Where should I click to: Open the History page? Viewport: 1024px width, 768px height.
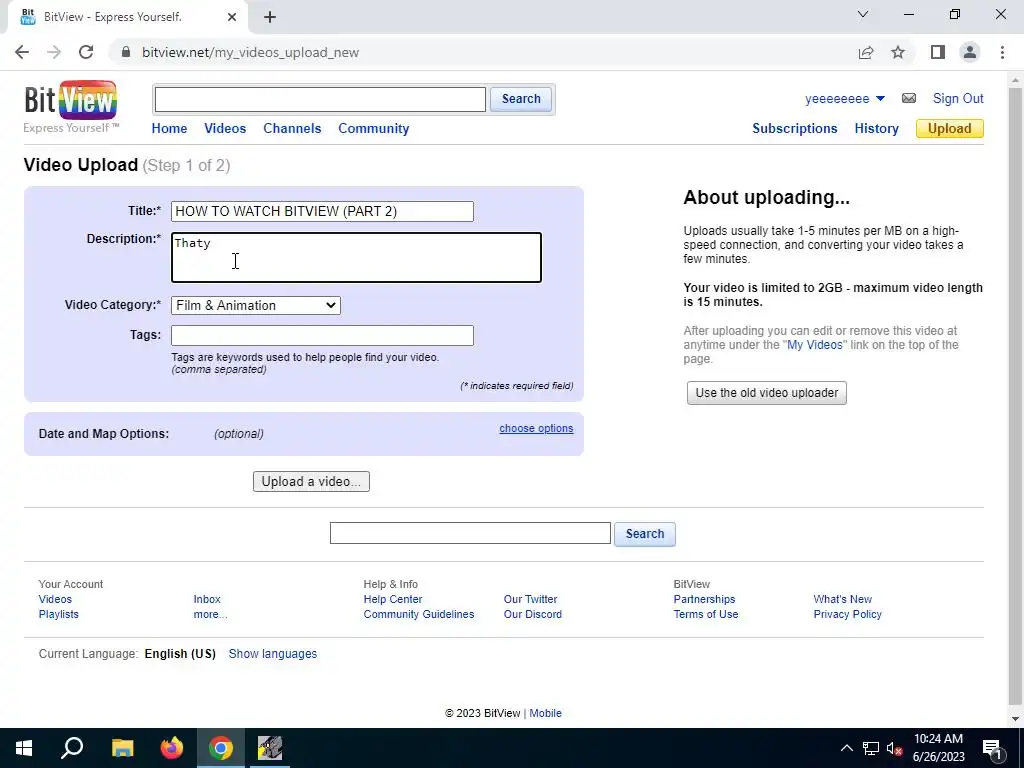[876, 129]
